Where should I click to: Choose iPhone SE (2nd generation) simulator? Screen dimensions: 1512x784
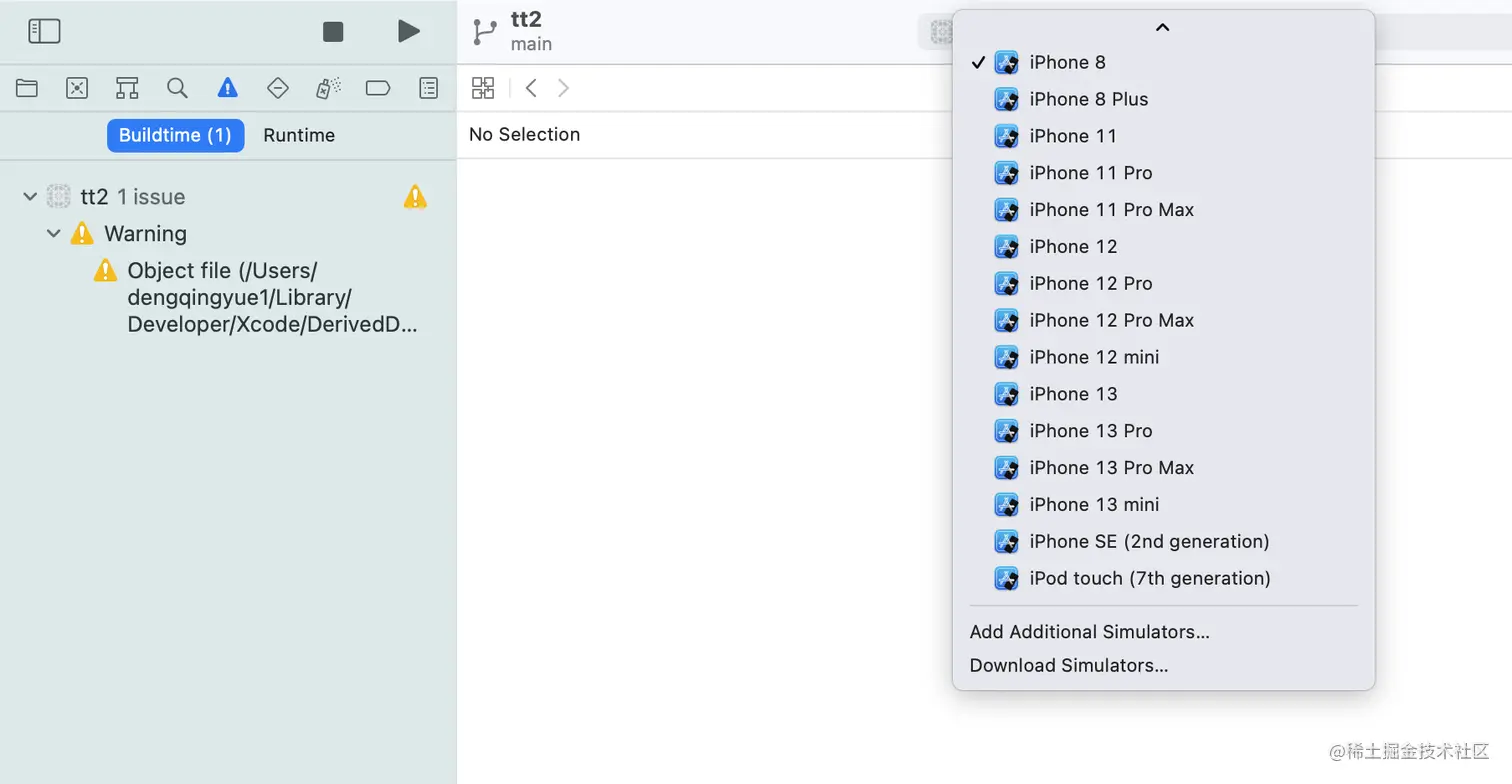(1163, 543)
